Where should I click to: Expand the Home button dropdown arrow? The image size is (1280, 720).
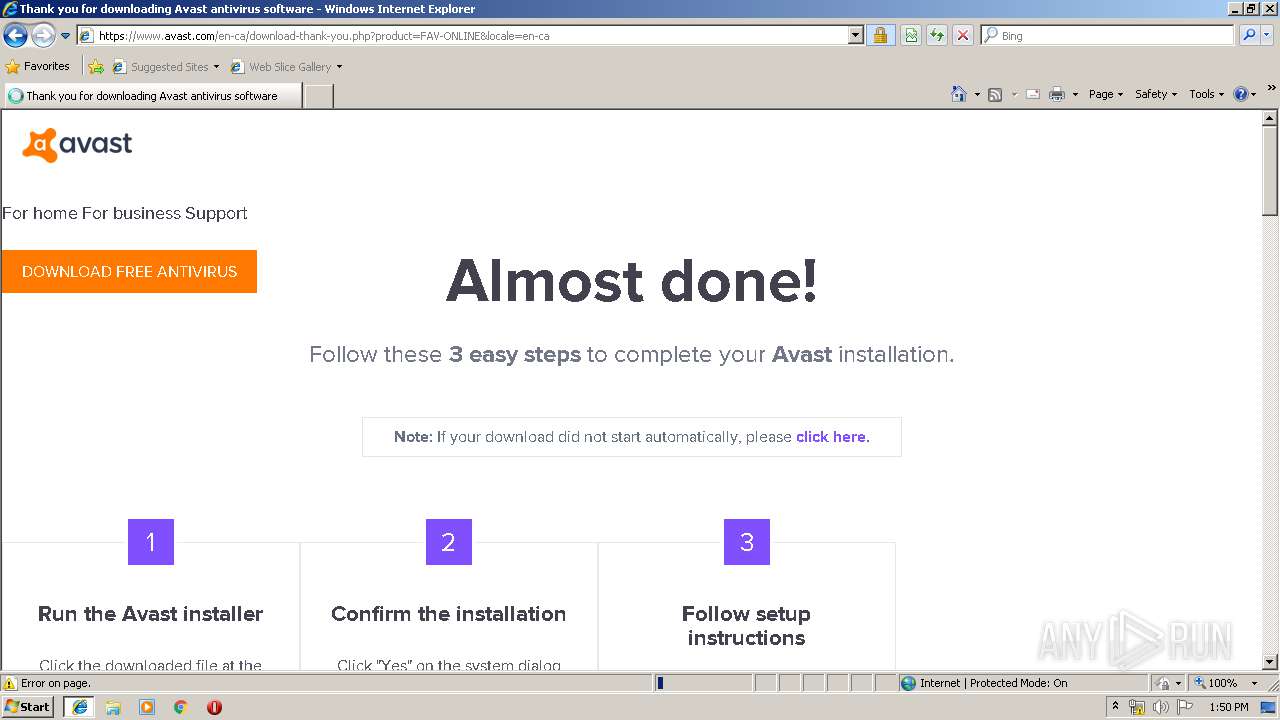[977, 94]
